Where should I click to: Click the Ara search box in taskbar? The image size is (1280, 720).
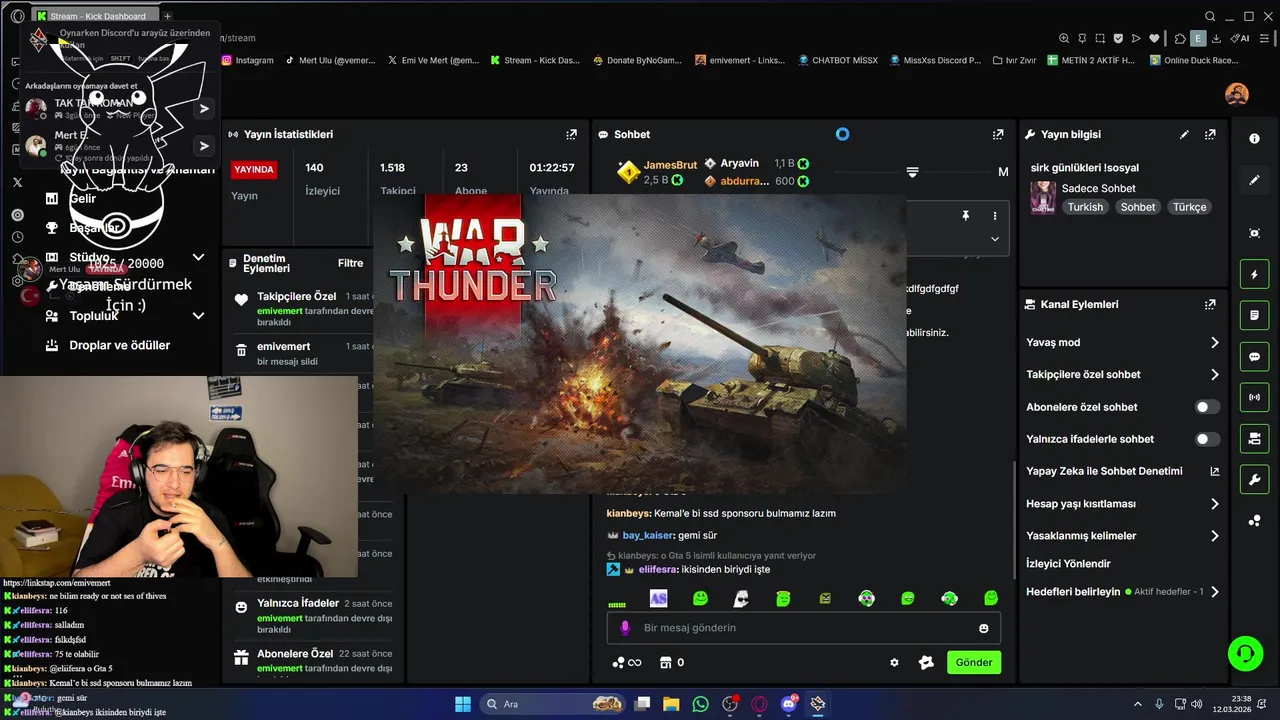coord(552,704)
